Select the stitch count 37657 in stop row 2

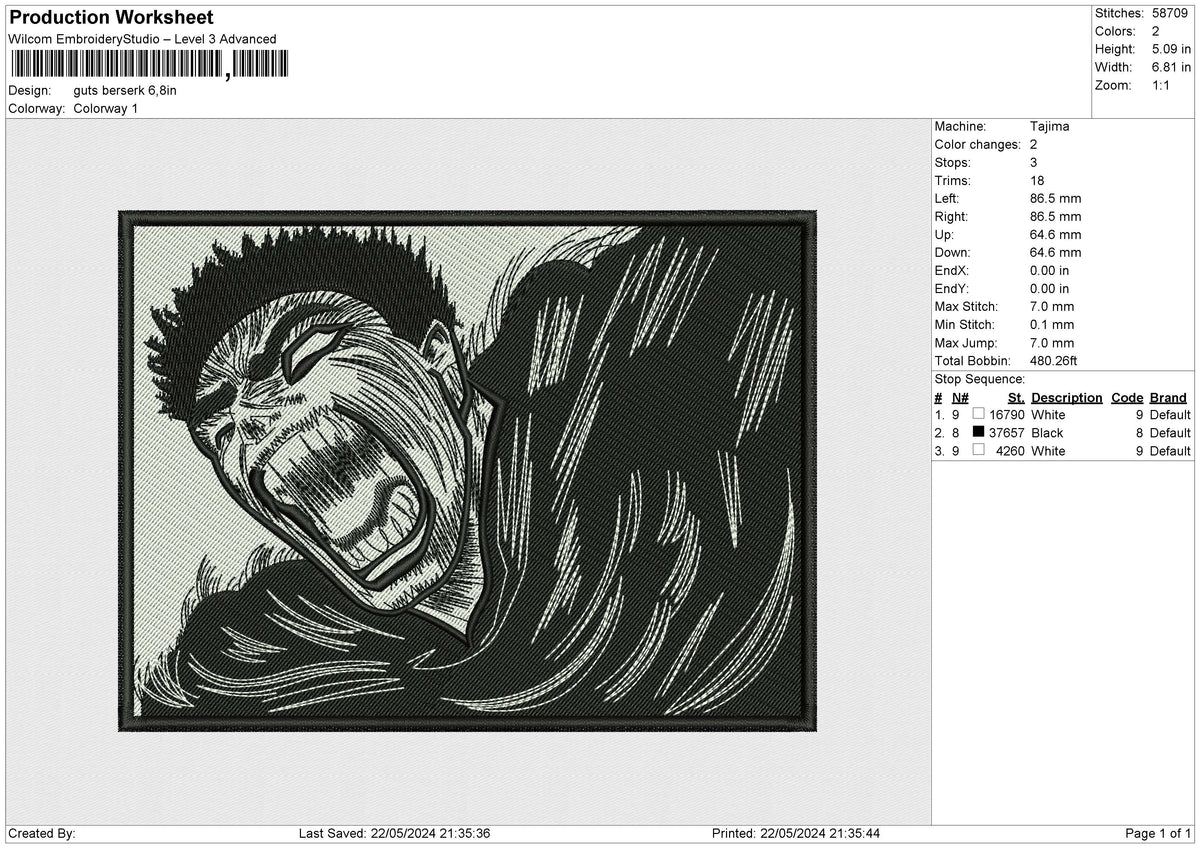[x=1007, y=432]
